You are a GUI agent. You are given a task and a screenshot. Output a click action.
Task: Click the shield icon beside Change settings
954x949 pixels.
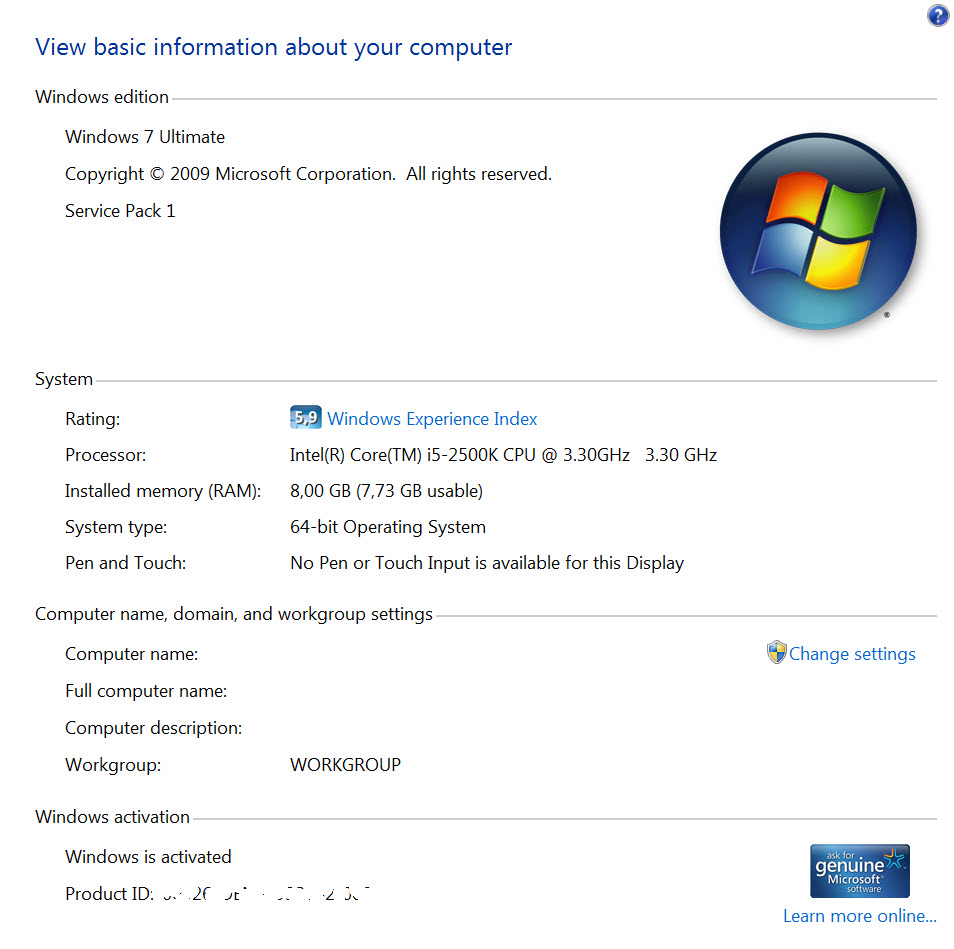pos(777,653)
